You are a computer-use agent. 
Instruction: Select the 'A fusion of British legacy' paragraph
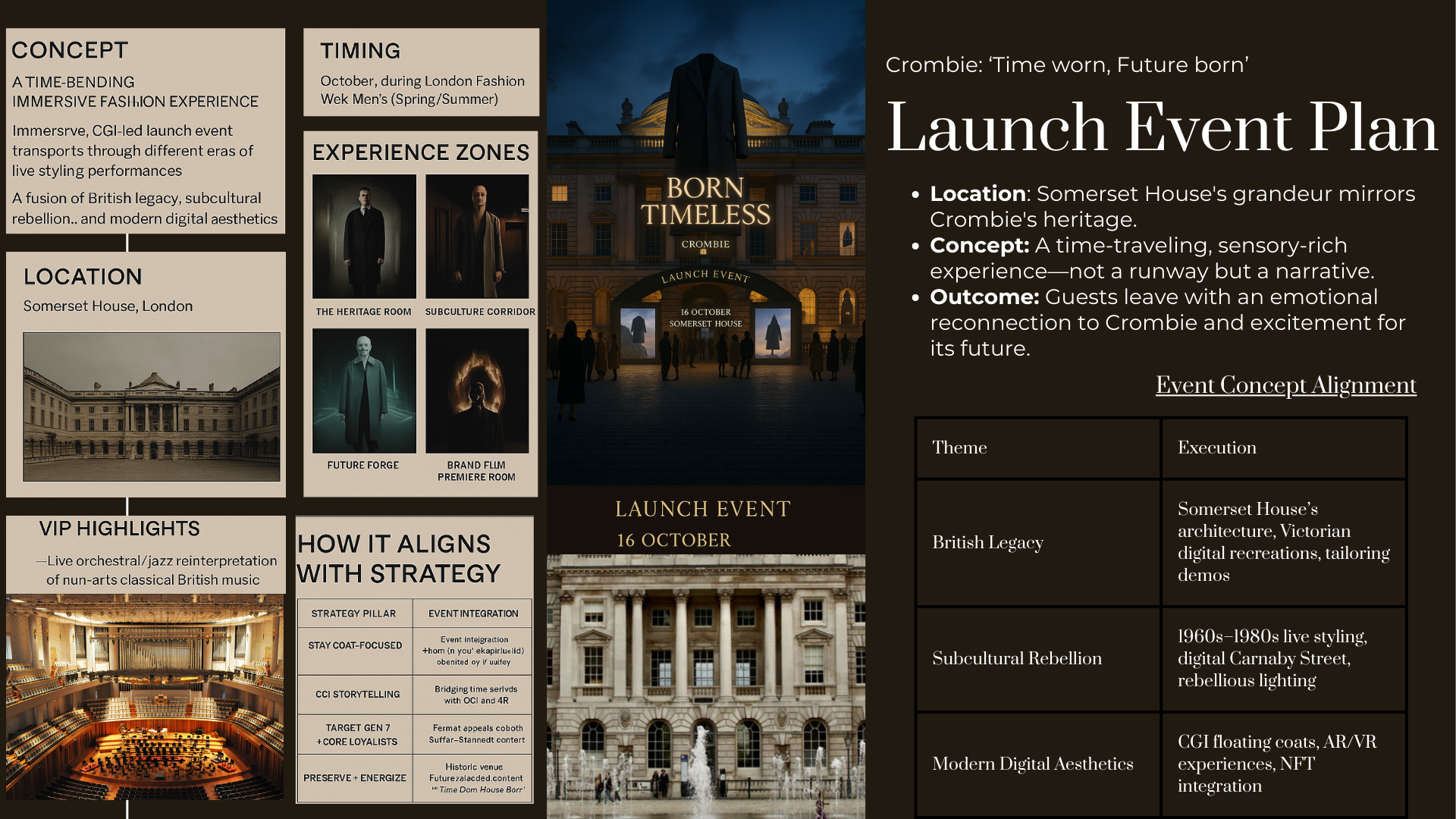(x=145, y=209)
